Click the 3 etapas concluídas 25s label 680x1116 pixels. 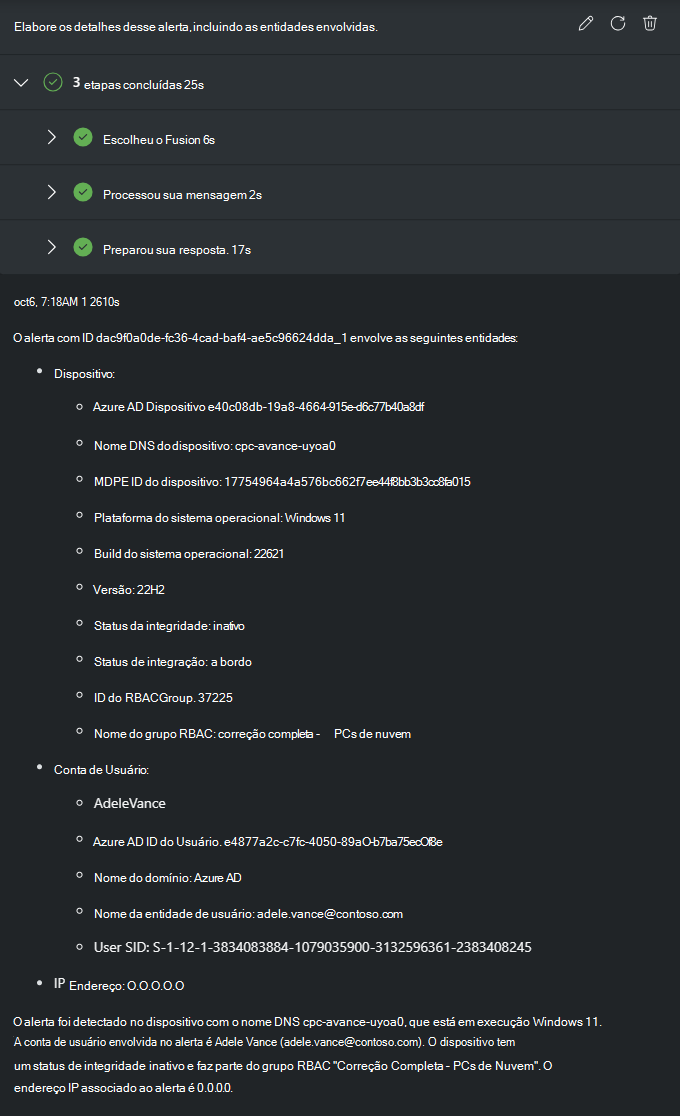click(138, 84)
